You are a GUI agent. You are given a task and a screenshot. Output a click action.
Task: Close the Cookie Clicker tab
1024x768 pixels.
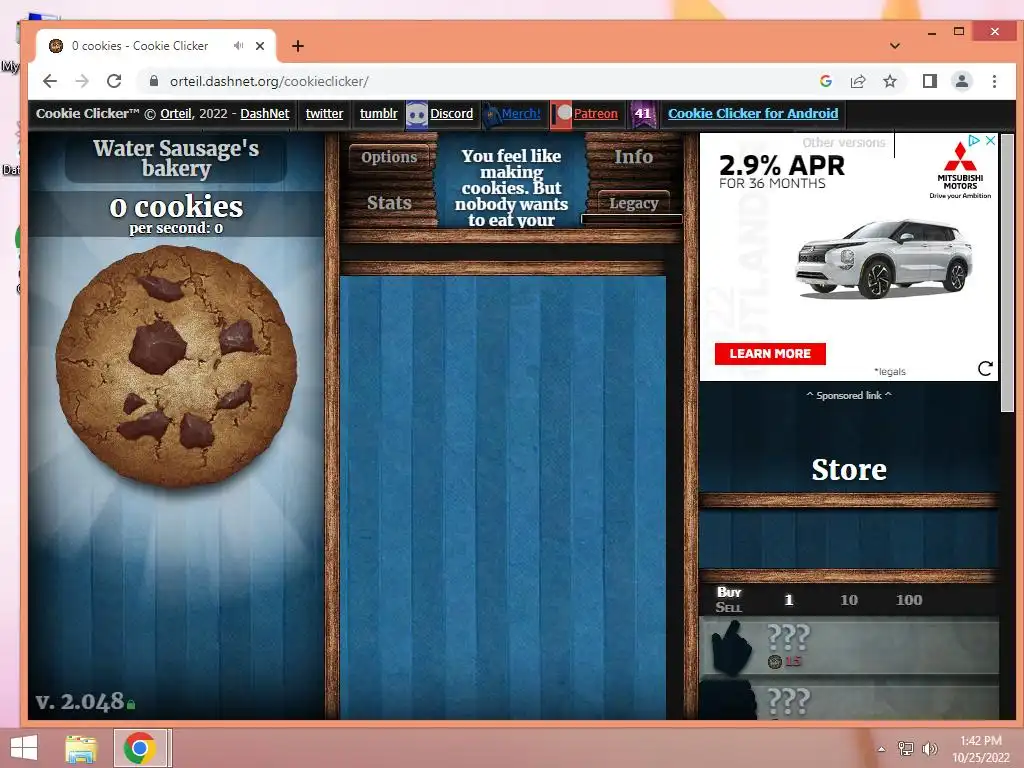pos(260,46)
